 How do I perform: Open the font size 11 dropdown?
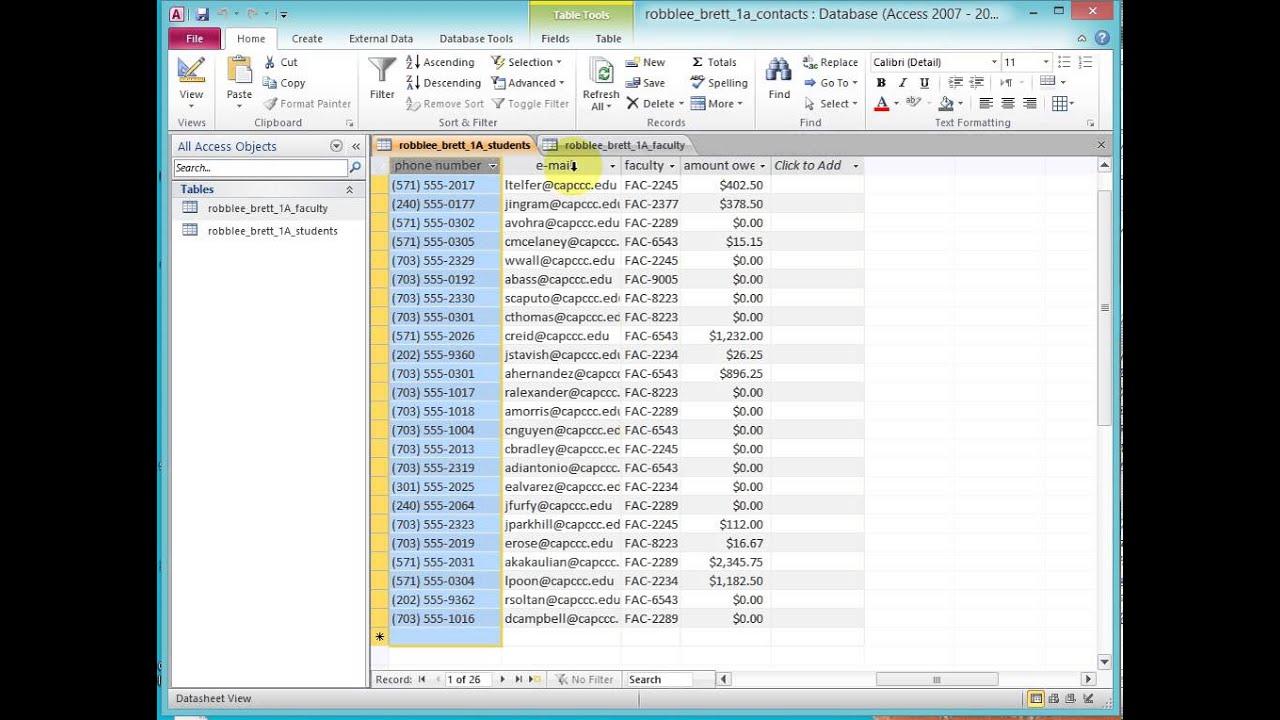point(1046,62)
